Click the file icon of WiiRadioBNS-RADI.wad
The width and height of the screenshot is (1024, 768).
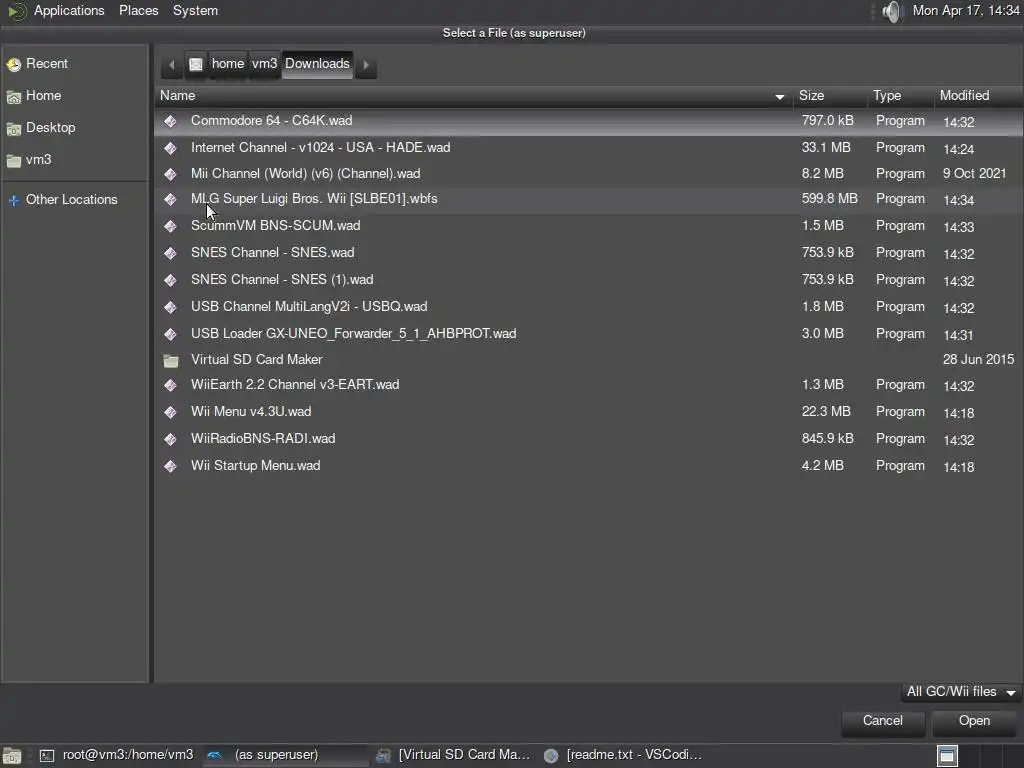point(170,440)
